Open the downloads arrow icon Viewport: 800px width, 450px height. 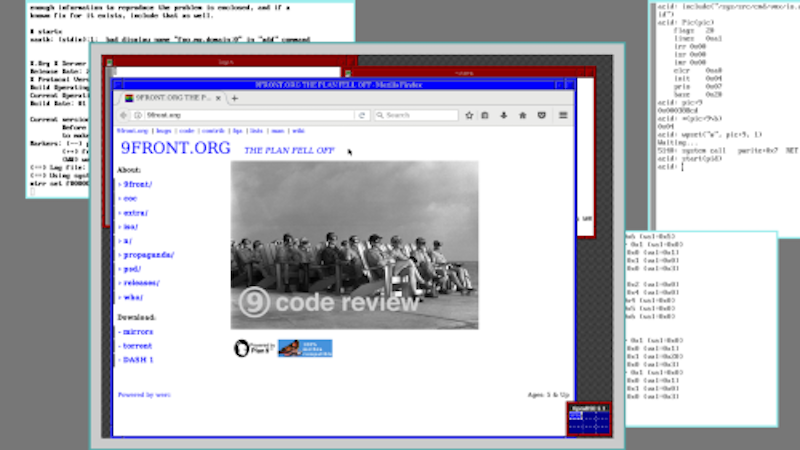tap(504, 115)
